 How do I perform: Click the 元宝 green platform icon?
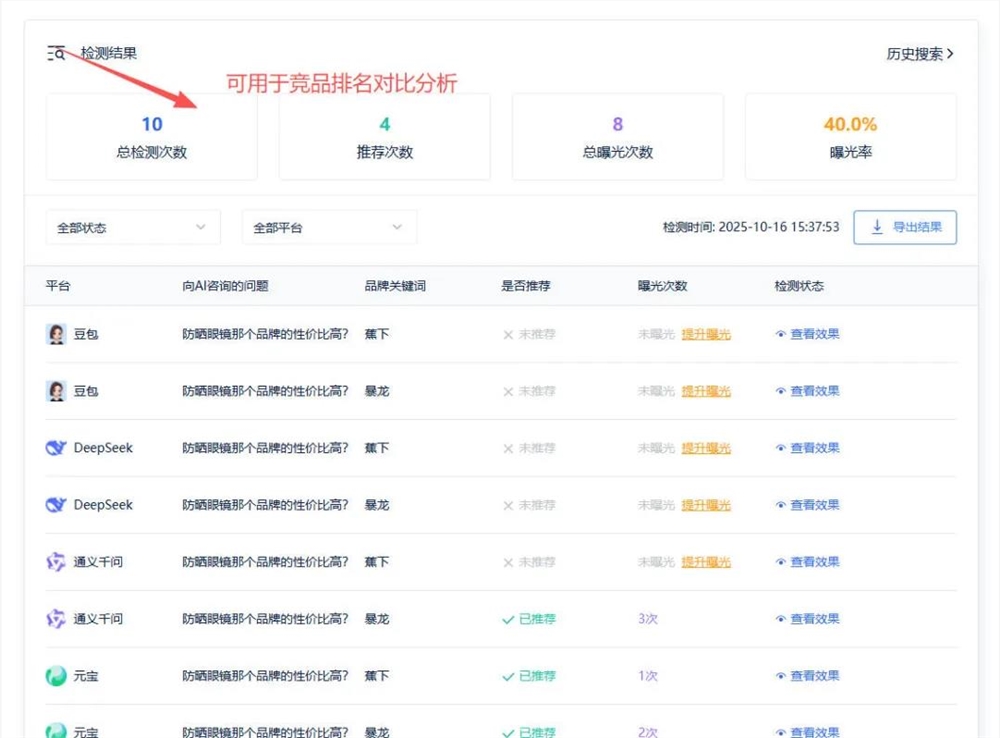tap(57, 676)
